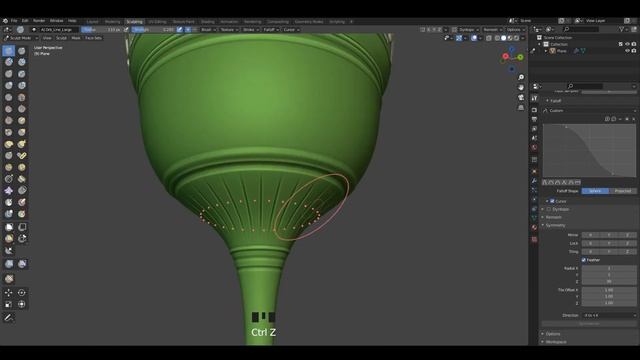
Task: Click the viewport pan hand icon
Action: click(521, 87)
